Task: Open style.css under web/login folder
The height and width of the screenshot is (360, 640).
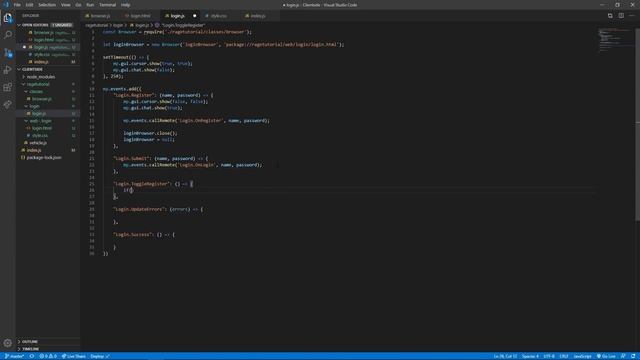Action: click(40, 136)
